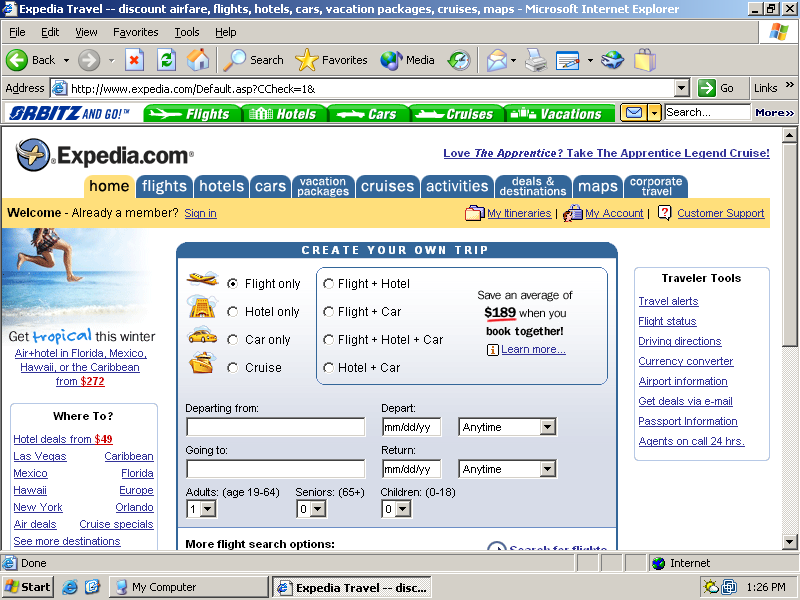Open the corporate travel tab

tap(656, 186)
